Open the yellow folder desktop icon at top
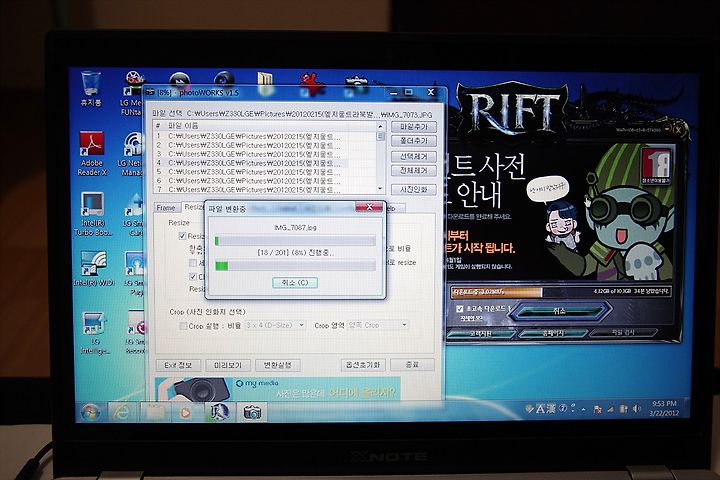This screenshot has width=720, height=480. (265, 83)
